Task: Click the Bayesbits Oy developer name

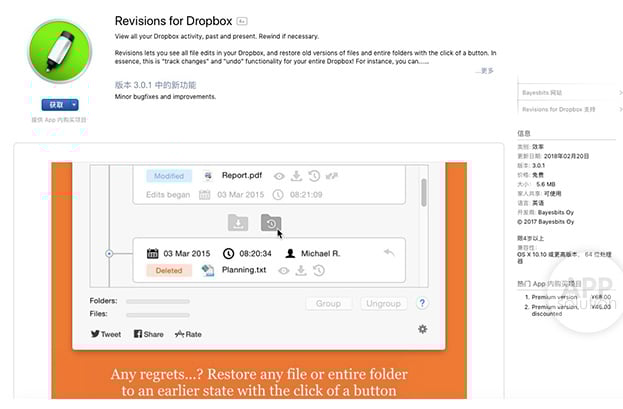Action: (x=556, y=212)
